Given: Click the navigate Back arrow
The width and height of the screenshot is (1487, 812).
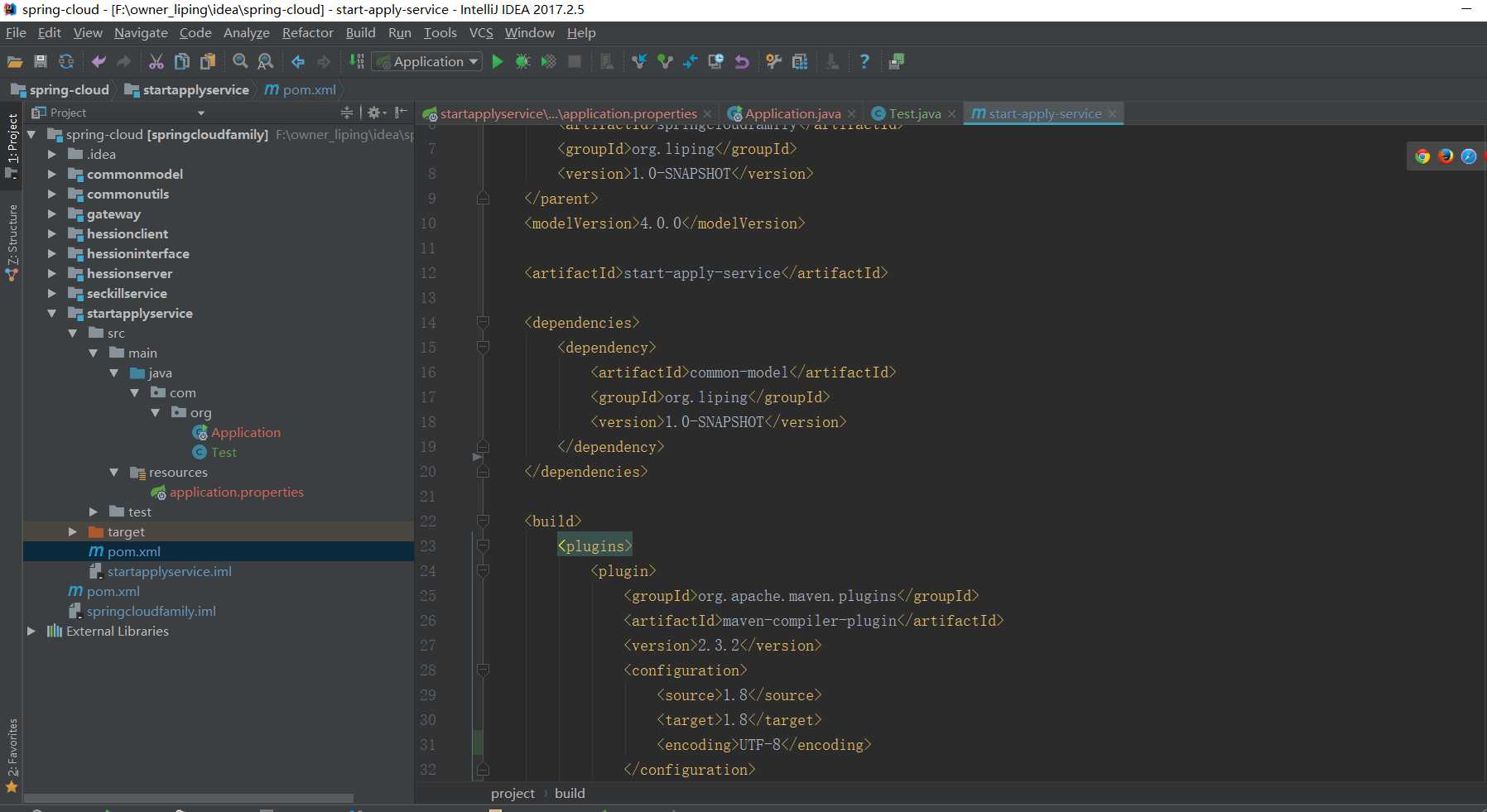Looking at the screenshot, I should [x=298, y=61].
